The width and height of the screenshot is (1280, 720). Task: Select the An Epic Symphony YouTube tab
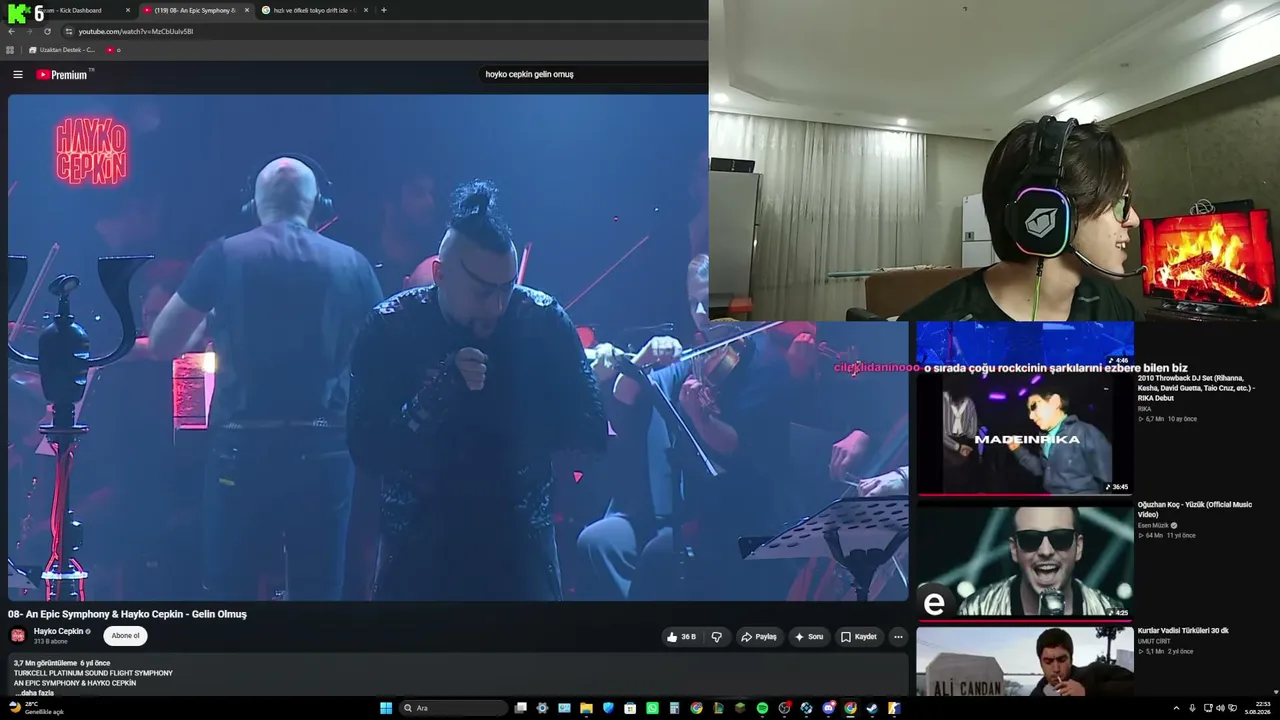(x=195, y=10)
